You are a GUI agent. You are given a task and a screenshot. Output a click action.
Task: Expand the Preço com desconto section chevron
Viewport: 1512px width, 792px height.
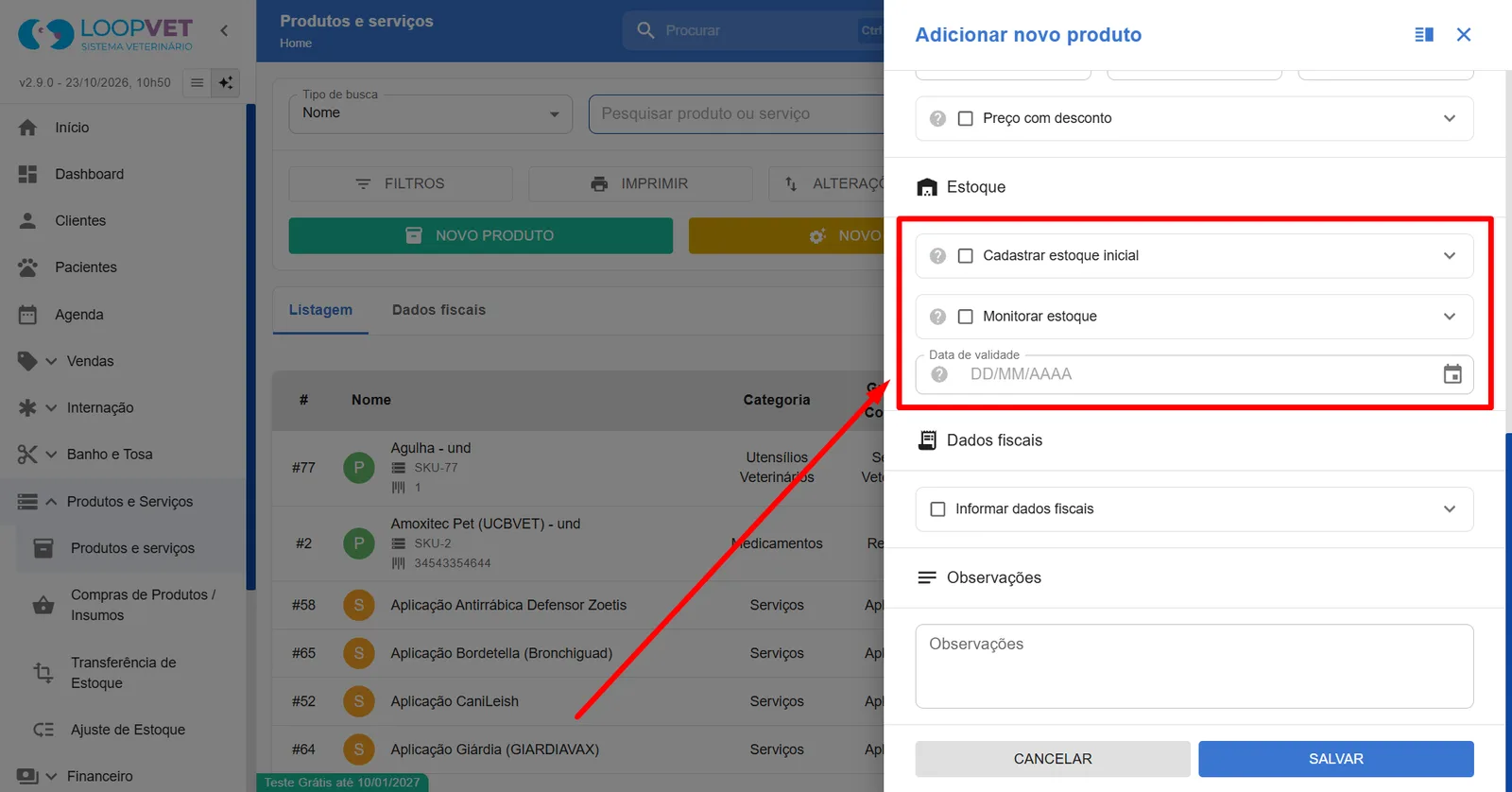1450,118
